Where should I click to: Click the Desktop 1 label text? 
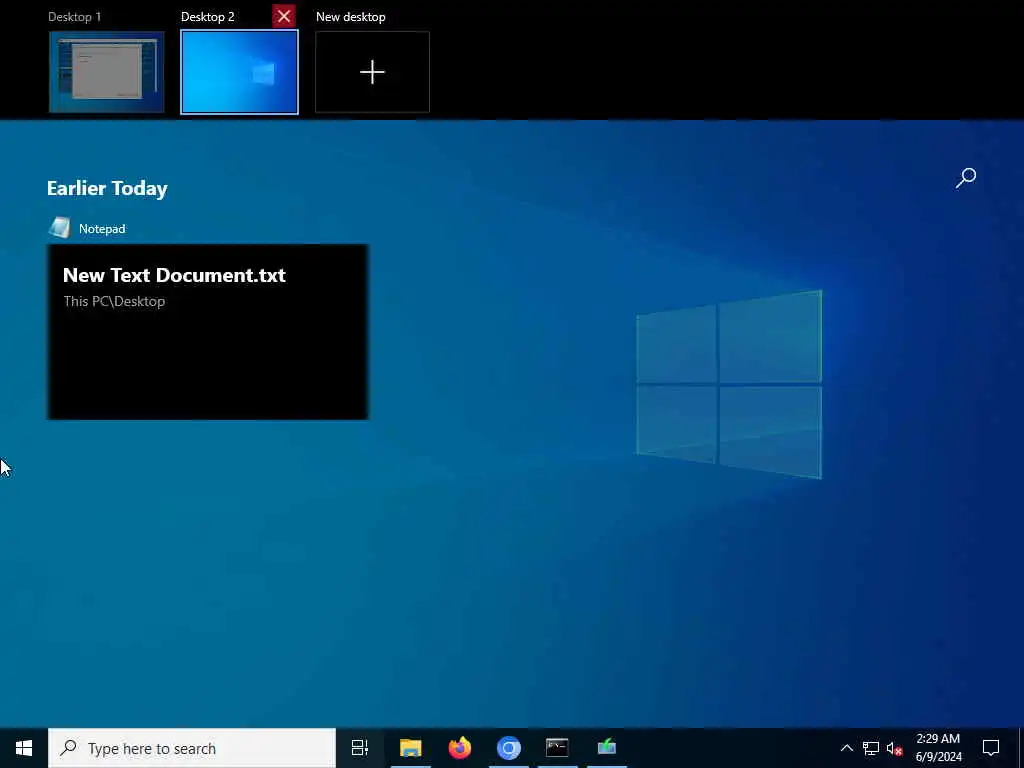(x=74, y=17)
